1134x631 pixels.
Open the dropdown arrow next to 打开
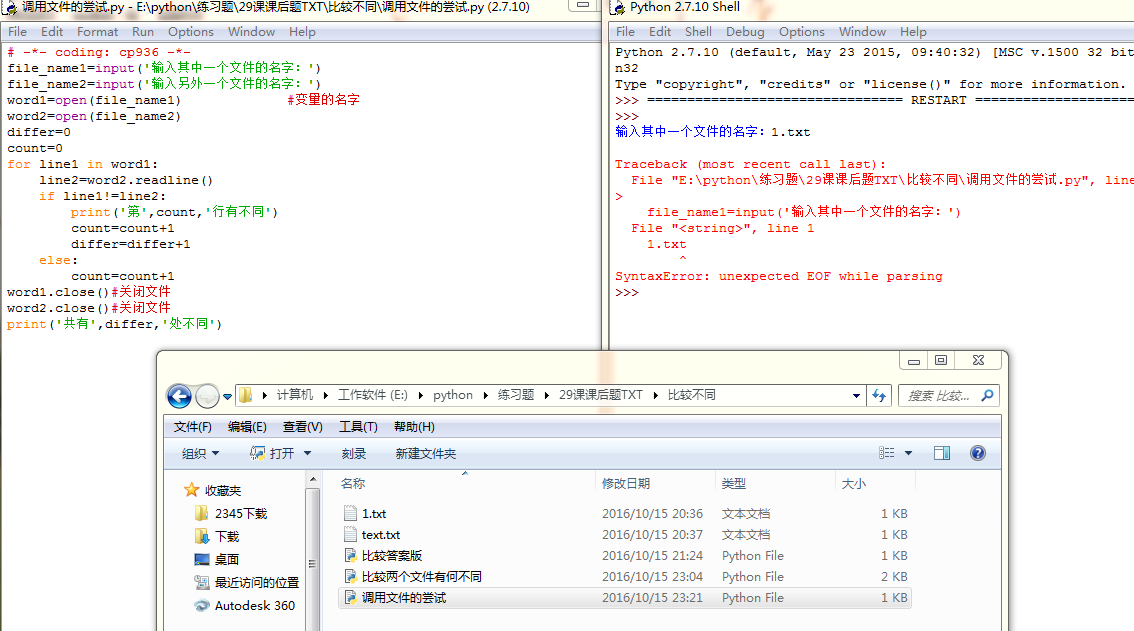[307, 453]
